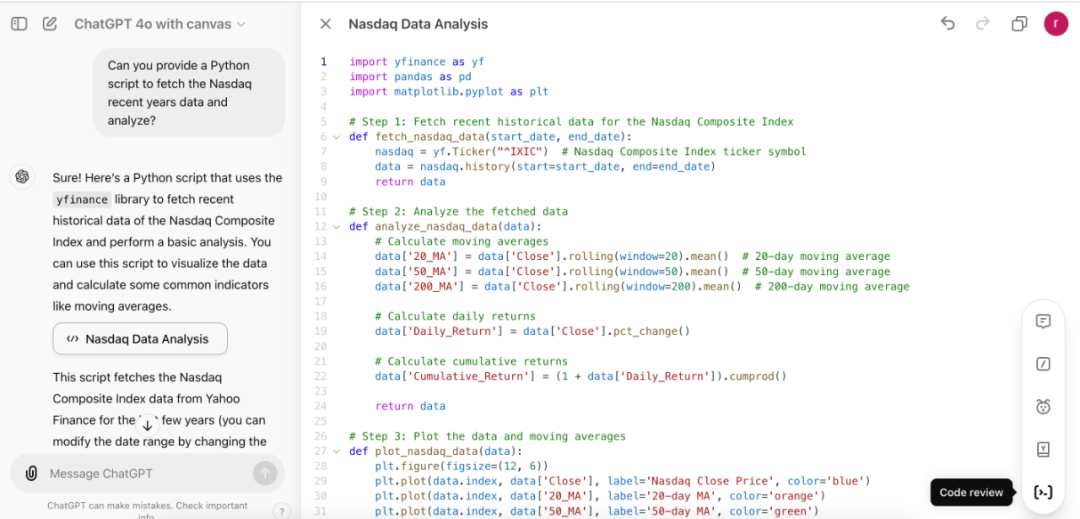Click the Nasdaq Close Price plot line
This screenshot has width=1080, height=519.
pyautogui.click(x=623, y=480)
